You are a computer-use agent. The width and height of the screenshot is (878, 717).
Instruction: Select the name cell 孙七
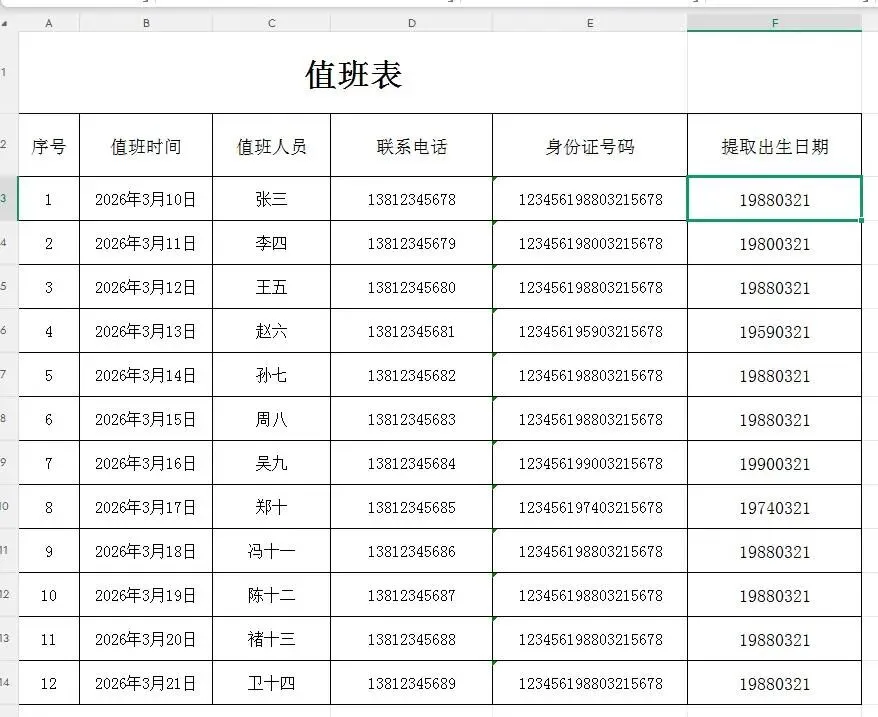[x=272, y=375]
